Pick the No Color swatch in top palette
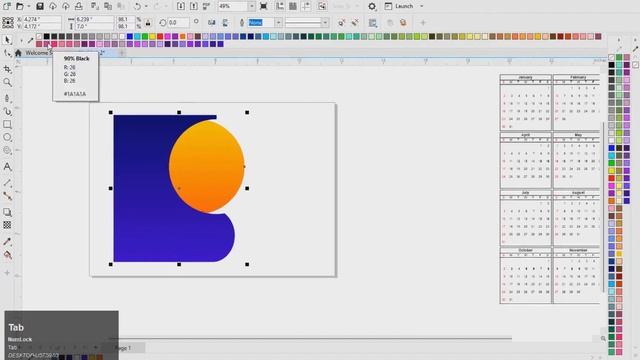The image size is (640, 360). pos(39,36)
